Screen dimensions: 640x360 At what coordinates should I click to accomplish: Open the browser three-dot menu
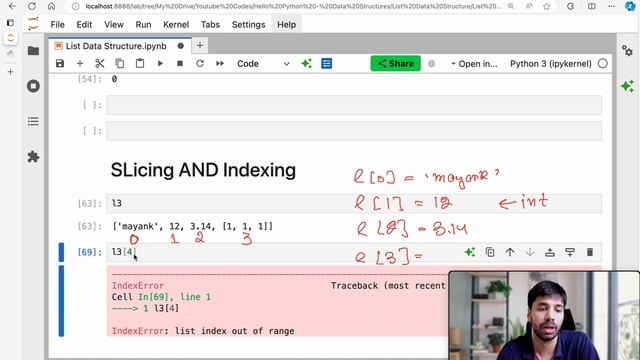(x=611, y=6)
